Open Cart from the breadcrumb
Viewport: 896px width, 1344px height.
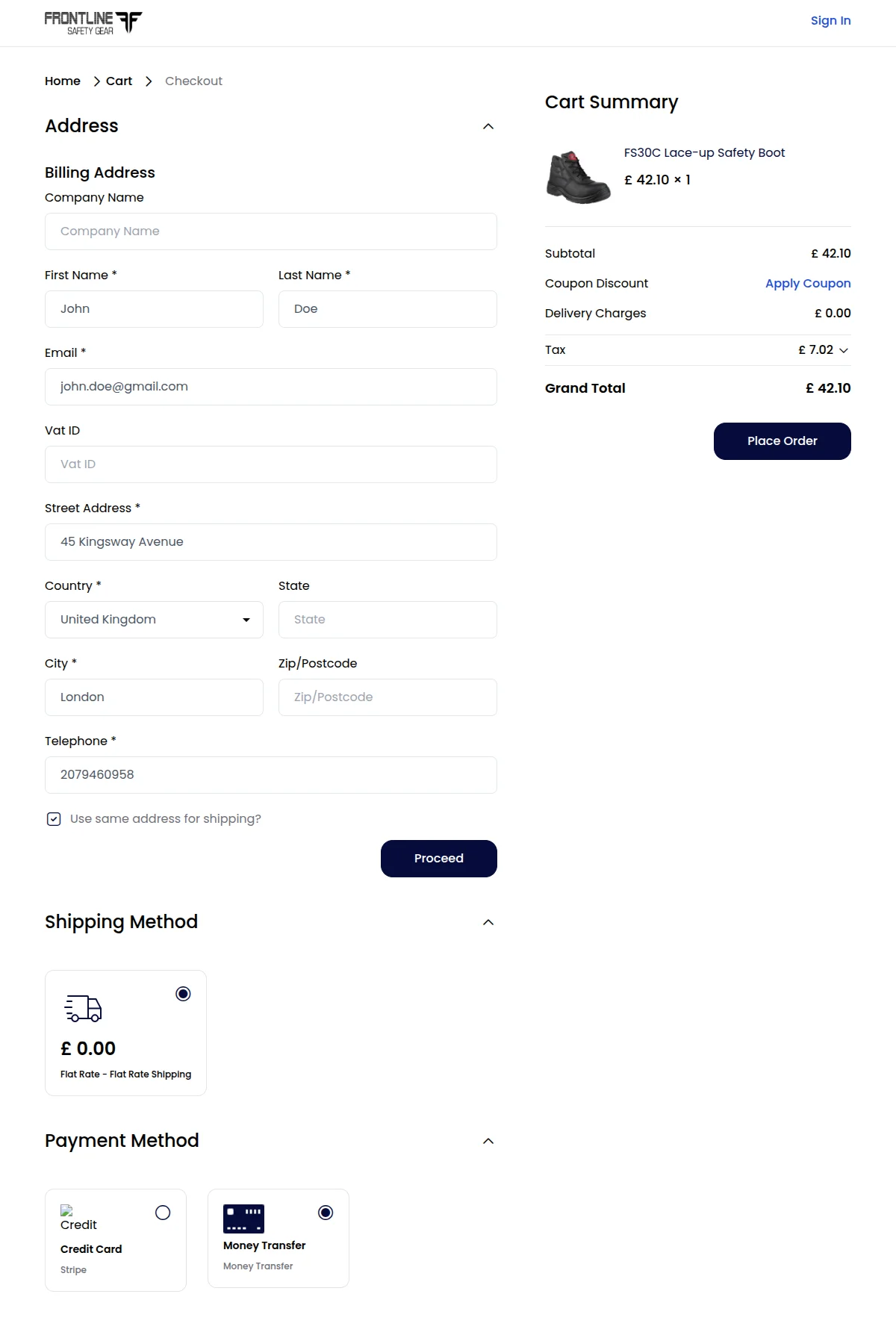(119, 81)
